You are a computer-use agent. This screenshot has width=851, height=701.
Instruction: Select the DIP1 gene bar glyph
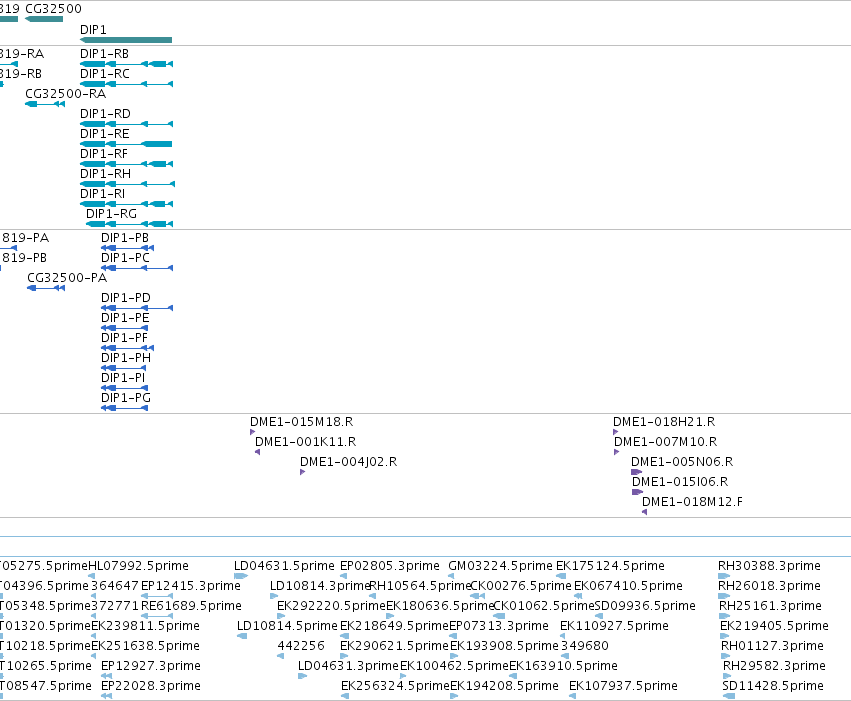(126, 40)
